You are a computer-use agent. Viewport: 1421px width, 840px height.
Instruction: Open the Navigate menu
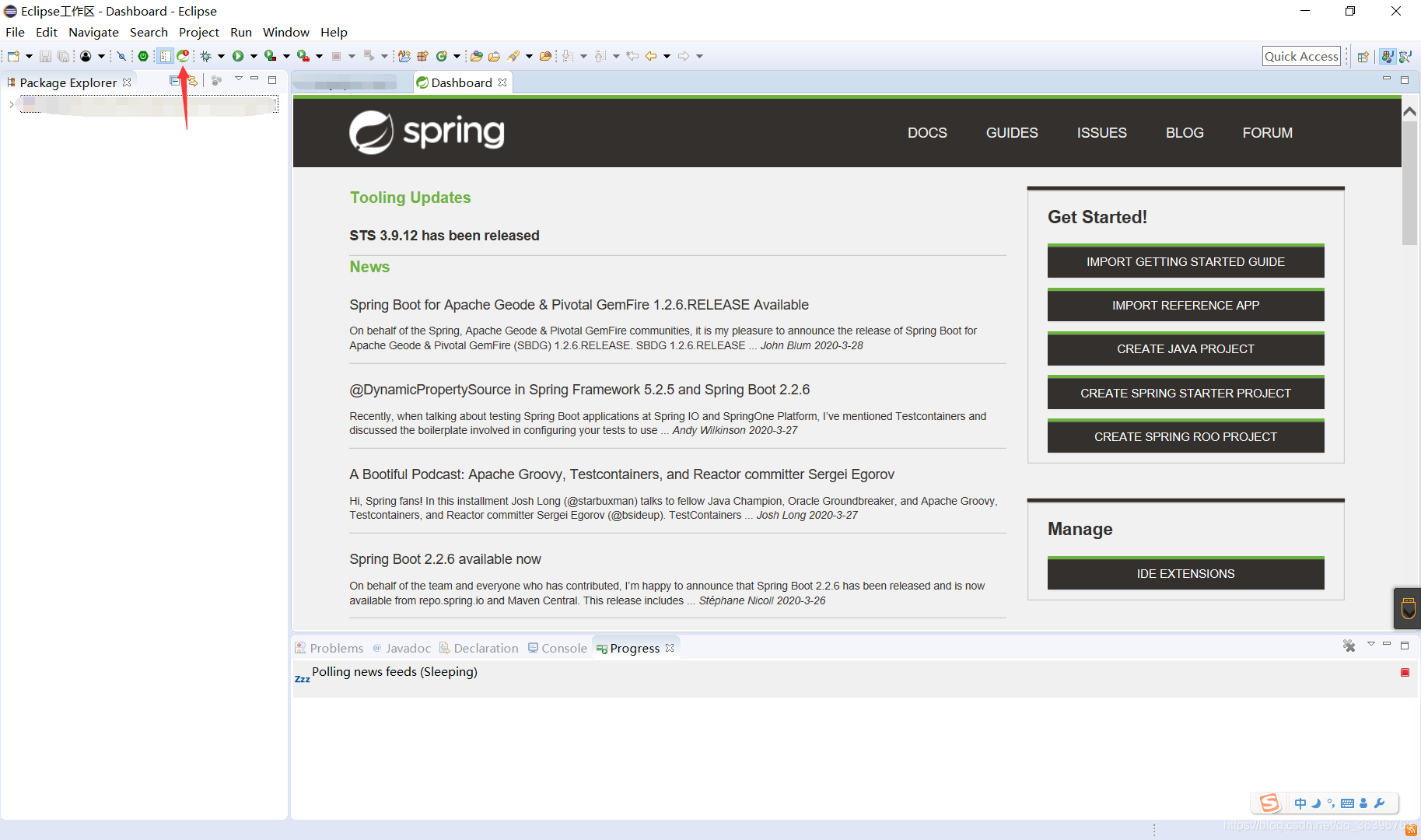93,32
